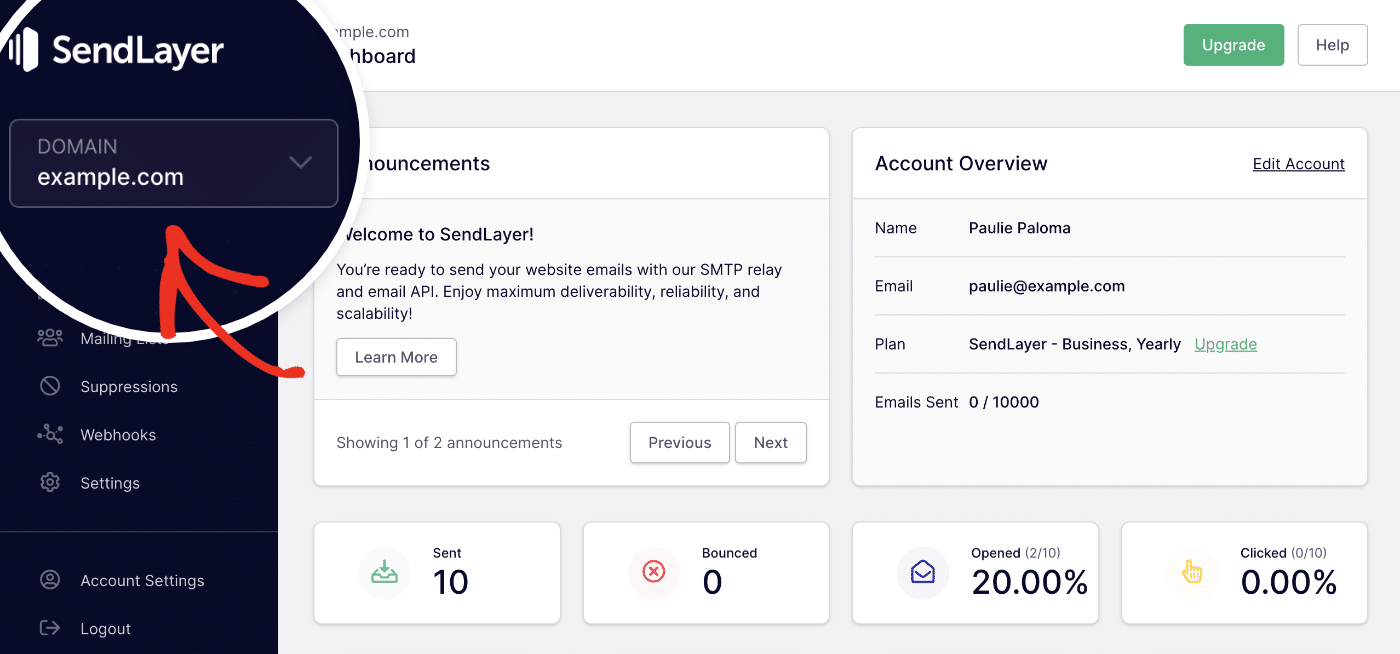Image resolution: width=1400 pixels, height=654 pixels.
Task: Open Webhooks from the sidebar
Action: click(50, 434)
